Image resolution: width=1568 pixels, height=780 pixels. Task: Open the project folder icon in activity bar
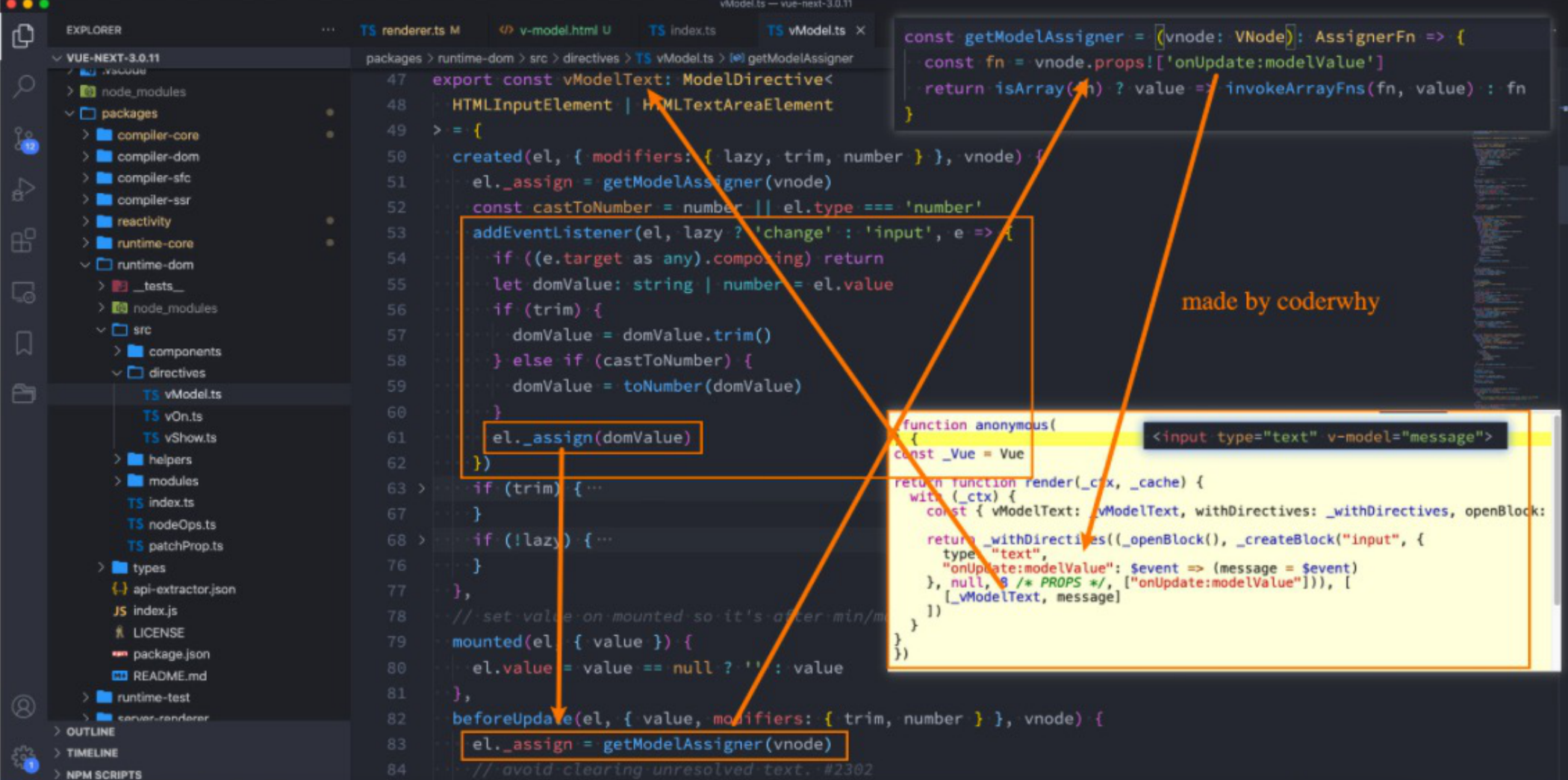pyautogui.click(x=23, y=393)
